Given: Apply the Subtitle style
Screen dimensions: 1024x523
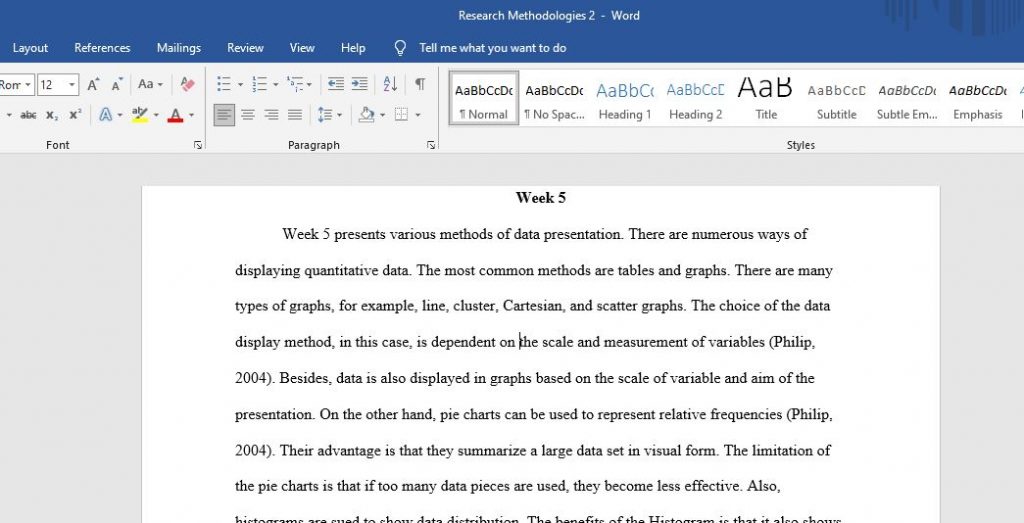Looking at the screenshot, I should [x=837, y=99].
